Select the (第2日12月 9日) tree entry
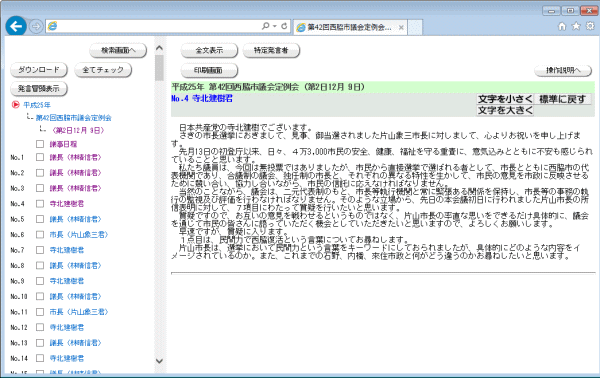This screenshot has width=600, height=378. pos(78,130)
